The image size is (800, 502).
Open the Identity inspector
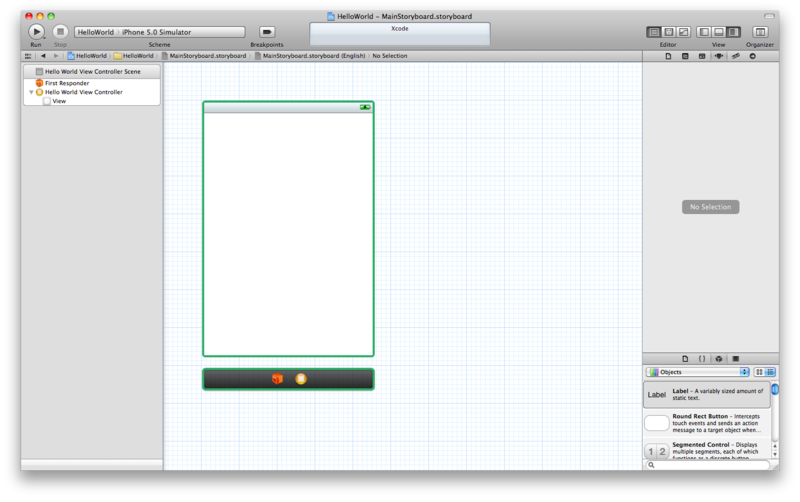pyautogui.click(x=702, y=56)
